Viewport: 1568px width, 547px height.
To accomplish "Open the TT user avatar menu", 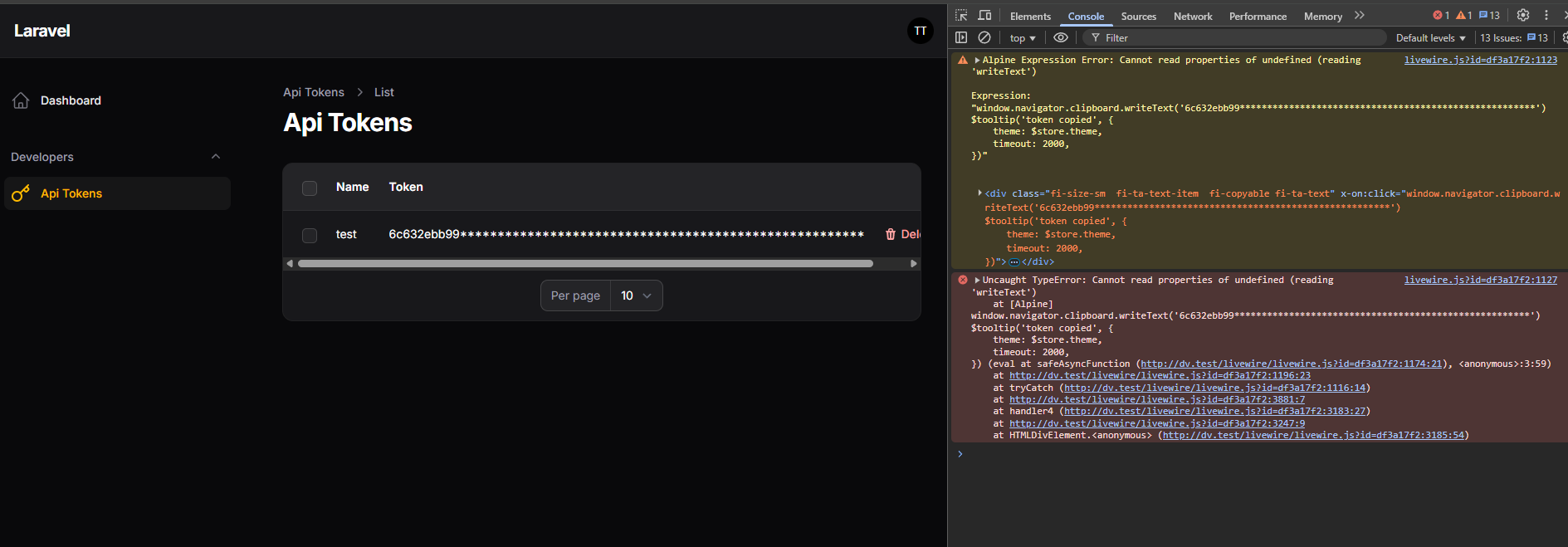I will 920,31.
